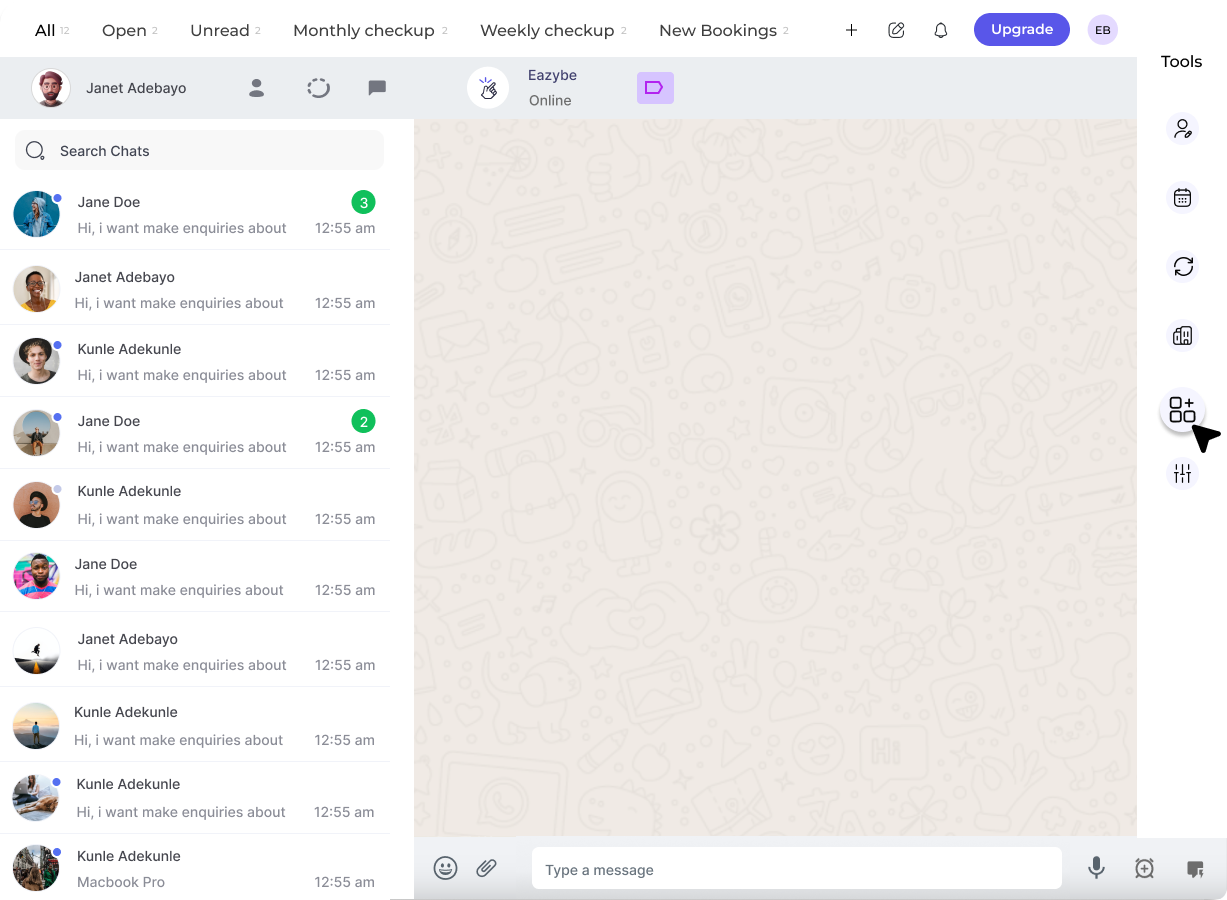Open the contact profile icon beside Janet Adebayo
Screen dimensions: 1227x900
[x=256, y=88]
